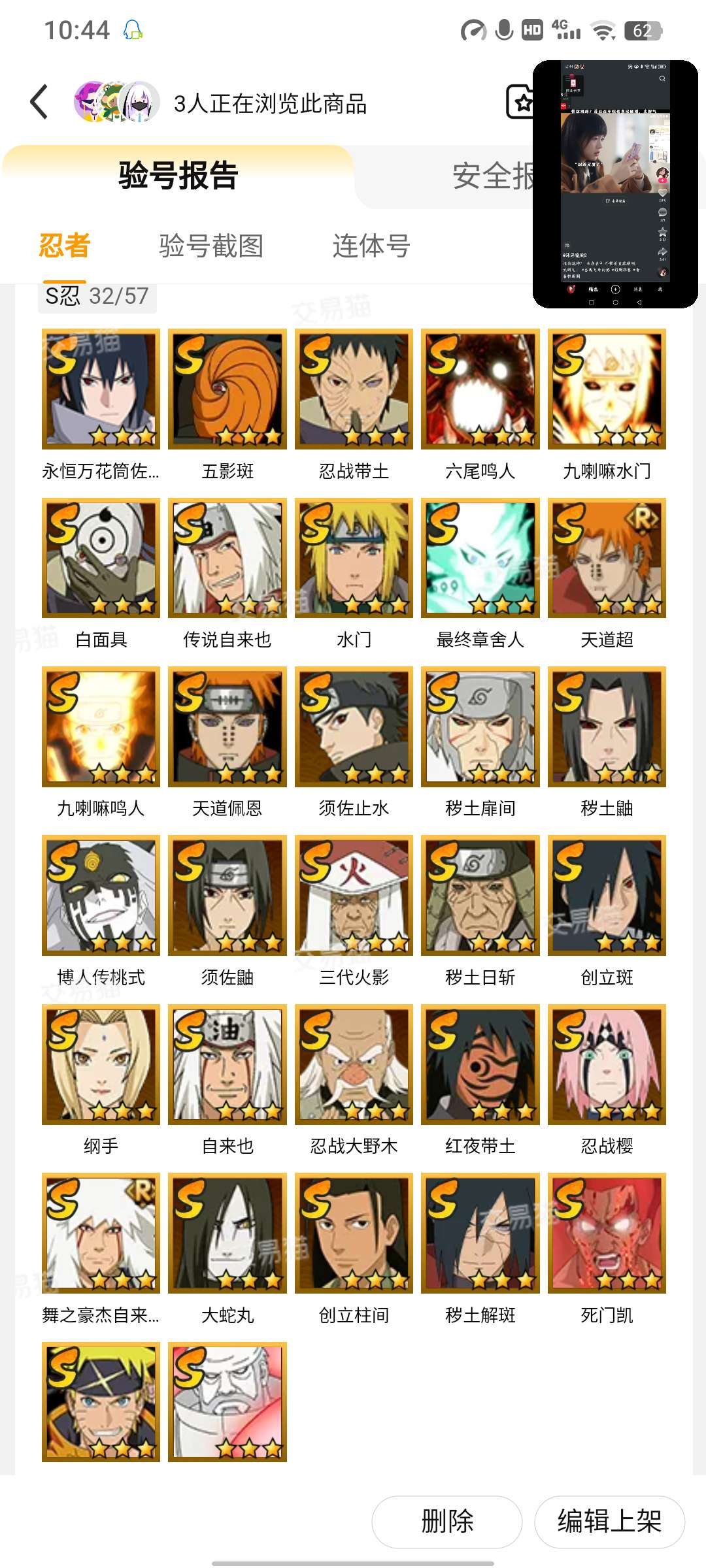Switch to the 验号报告 tab
This screenshot has width=706, height=1568.
[178, 175]
